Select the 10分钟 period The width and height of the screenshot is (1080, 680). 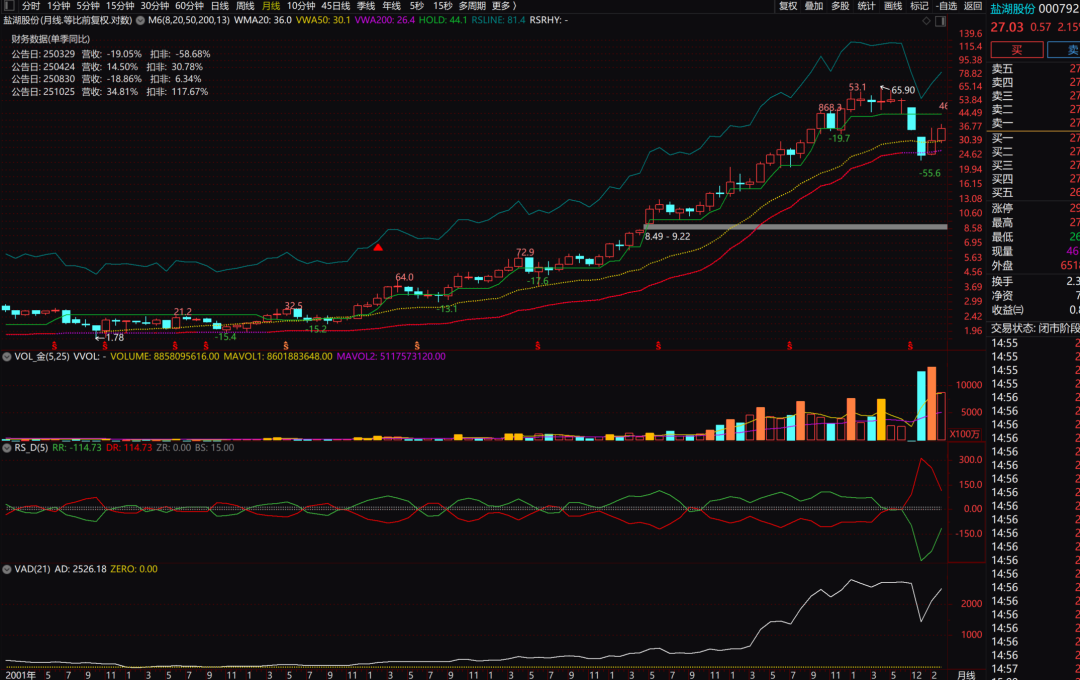pos(301,6)
